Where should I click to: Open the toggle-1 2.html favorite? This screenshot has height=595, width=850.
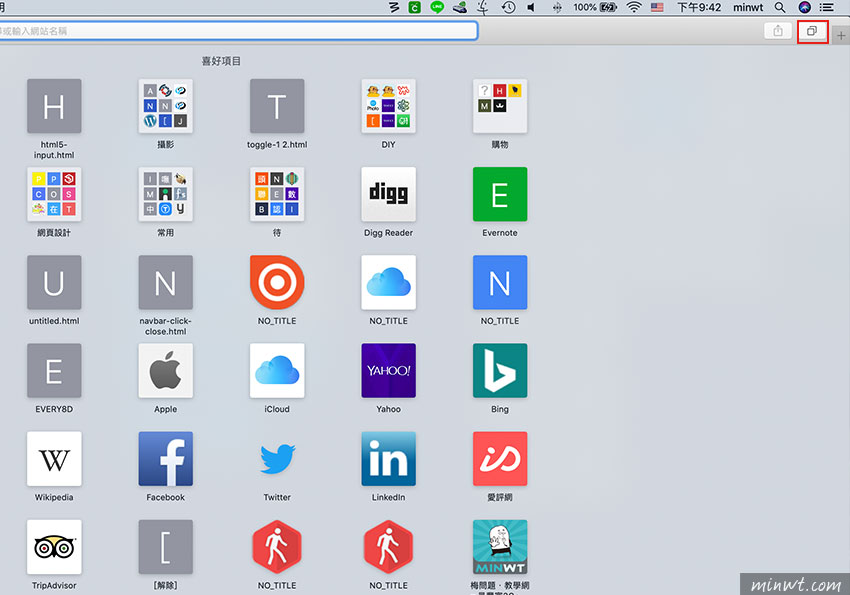277,106
